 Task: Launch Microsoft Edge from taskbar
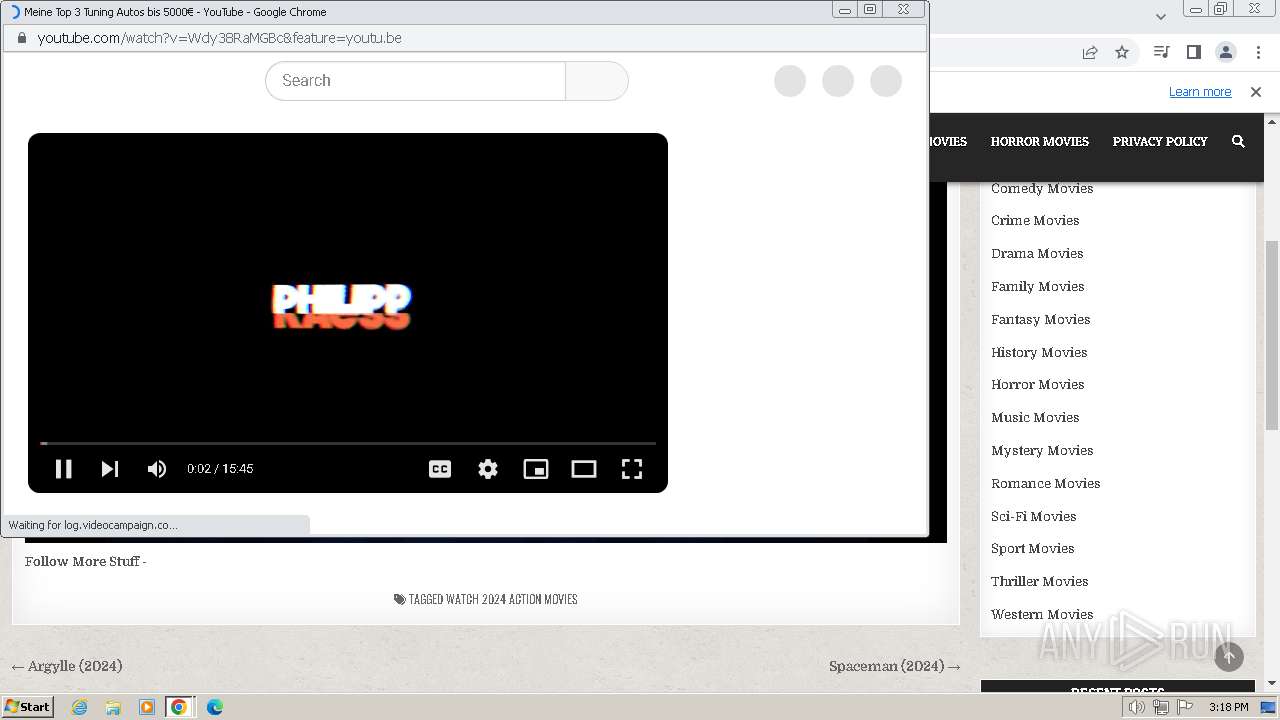click(214, 707)
